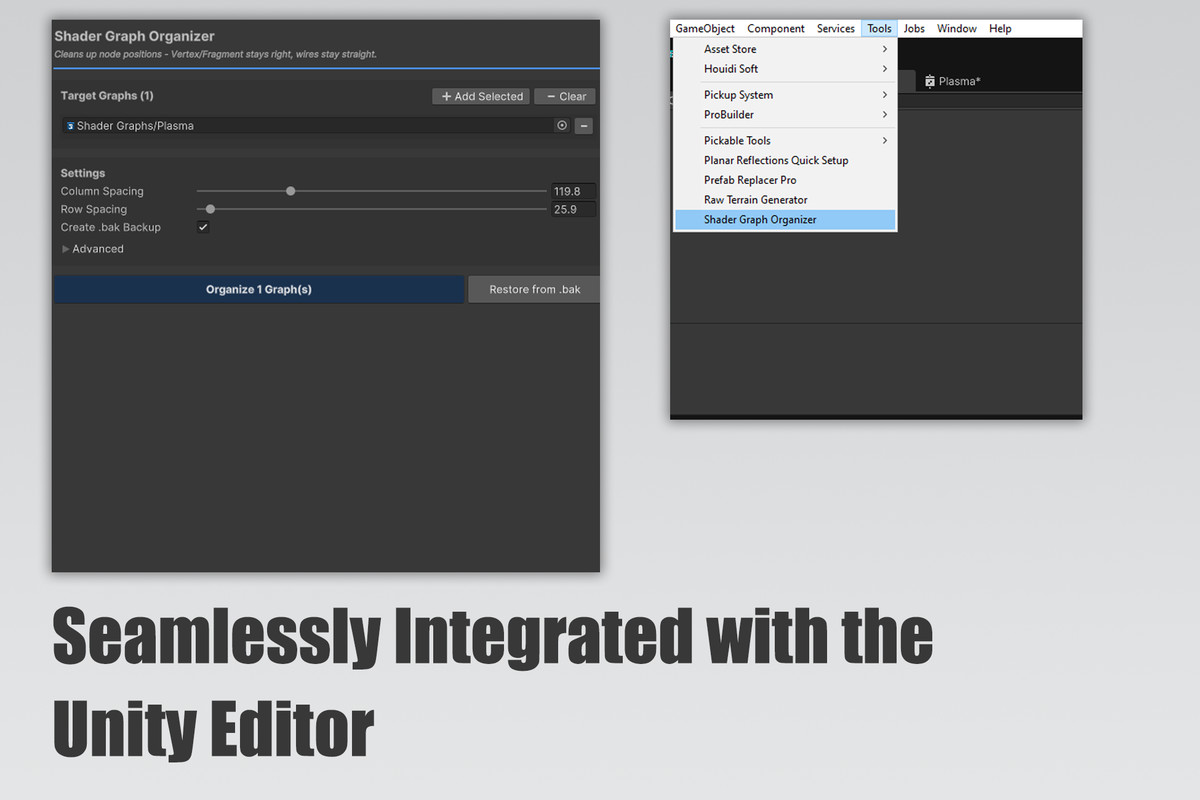Click the Tools menu in the menu bar
The image size is (1200, 800).
point(879,29)
